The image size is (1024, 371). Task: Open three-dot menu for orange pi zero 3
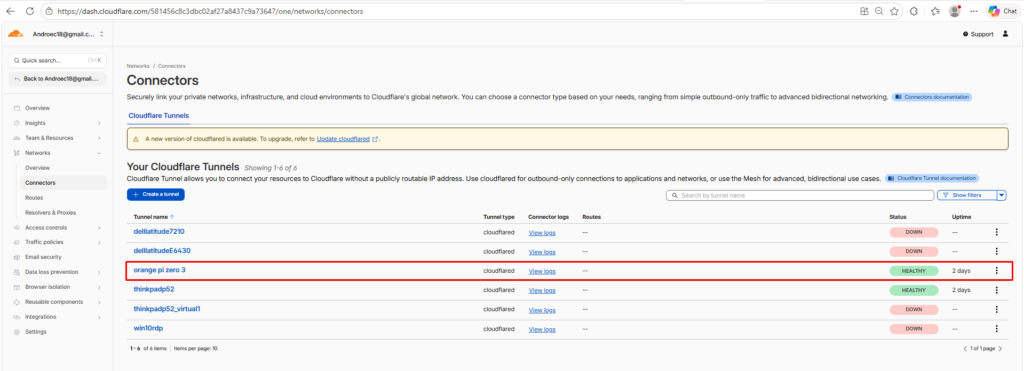(x=997, y=270)
